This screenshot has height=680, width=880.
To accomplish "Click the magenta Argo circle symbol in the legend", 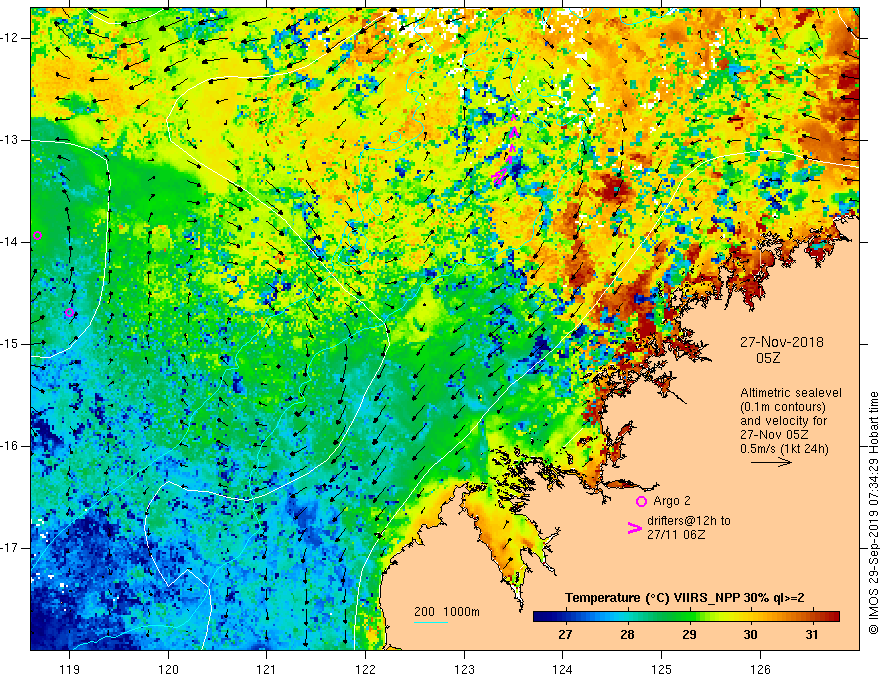I will coord(641,502).
